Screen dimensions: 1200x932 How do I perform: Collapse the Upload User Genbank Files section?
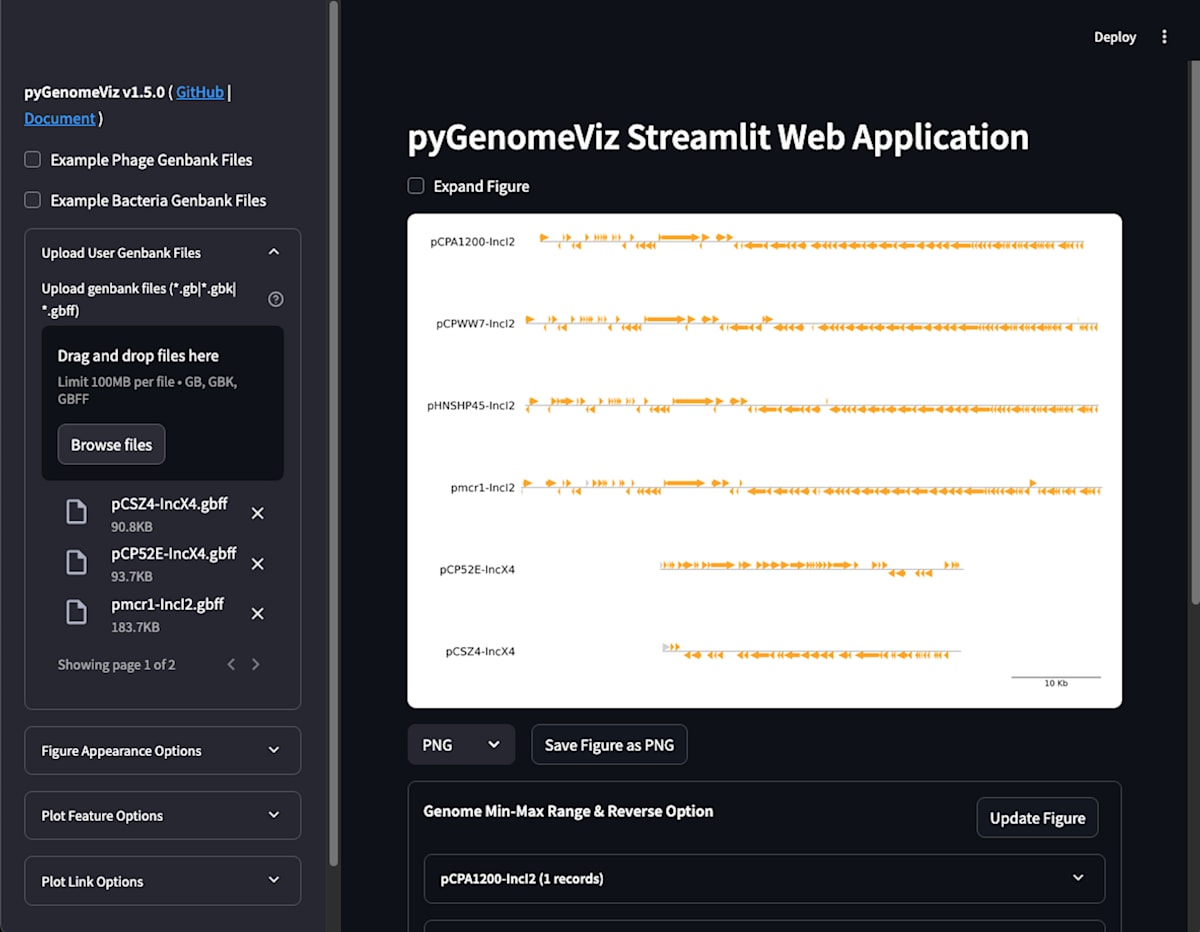pos(162,253)
